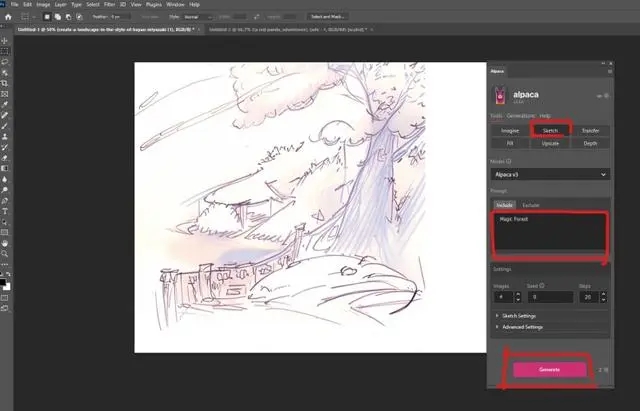The height and width of the screenshot is (411, 640).
Task: Select the Depth tool button
Action: 590,144
